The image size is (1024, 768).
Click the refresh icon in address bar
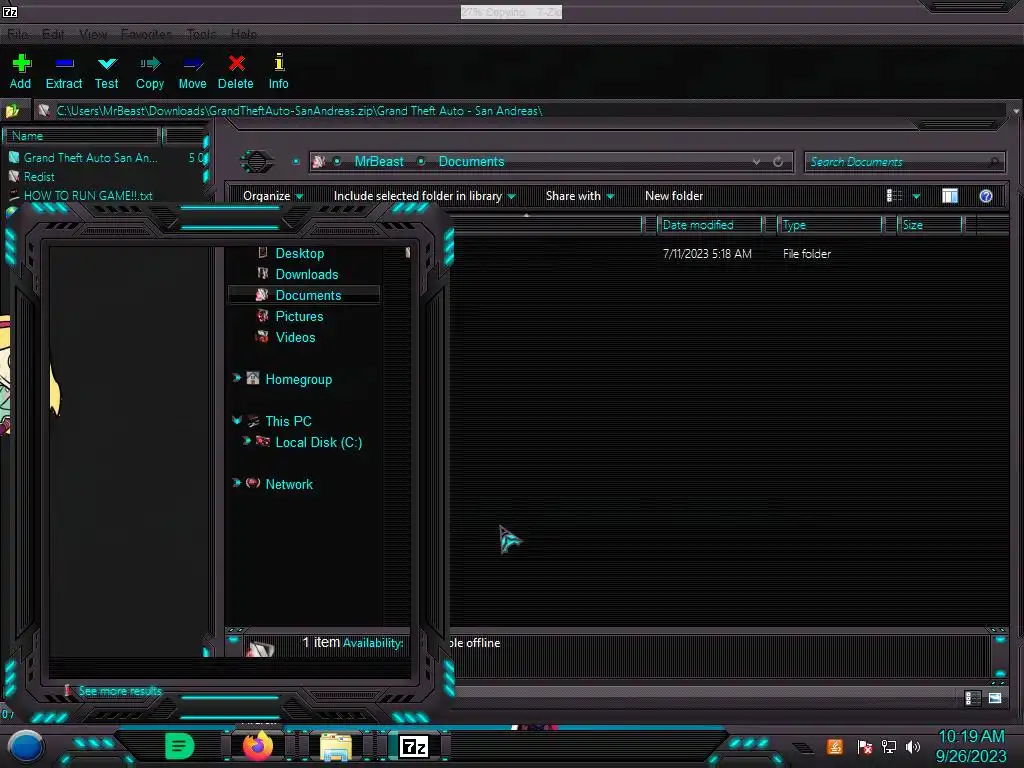pos(778,162)
